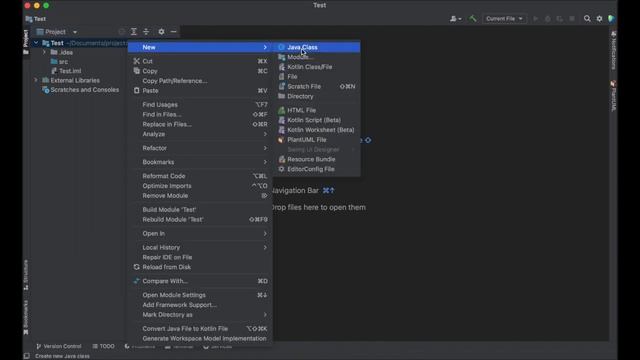Choose HTML File in submenu

click(x=316, y=110)
